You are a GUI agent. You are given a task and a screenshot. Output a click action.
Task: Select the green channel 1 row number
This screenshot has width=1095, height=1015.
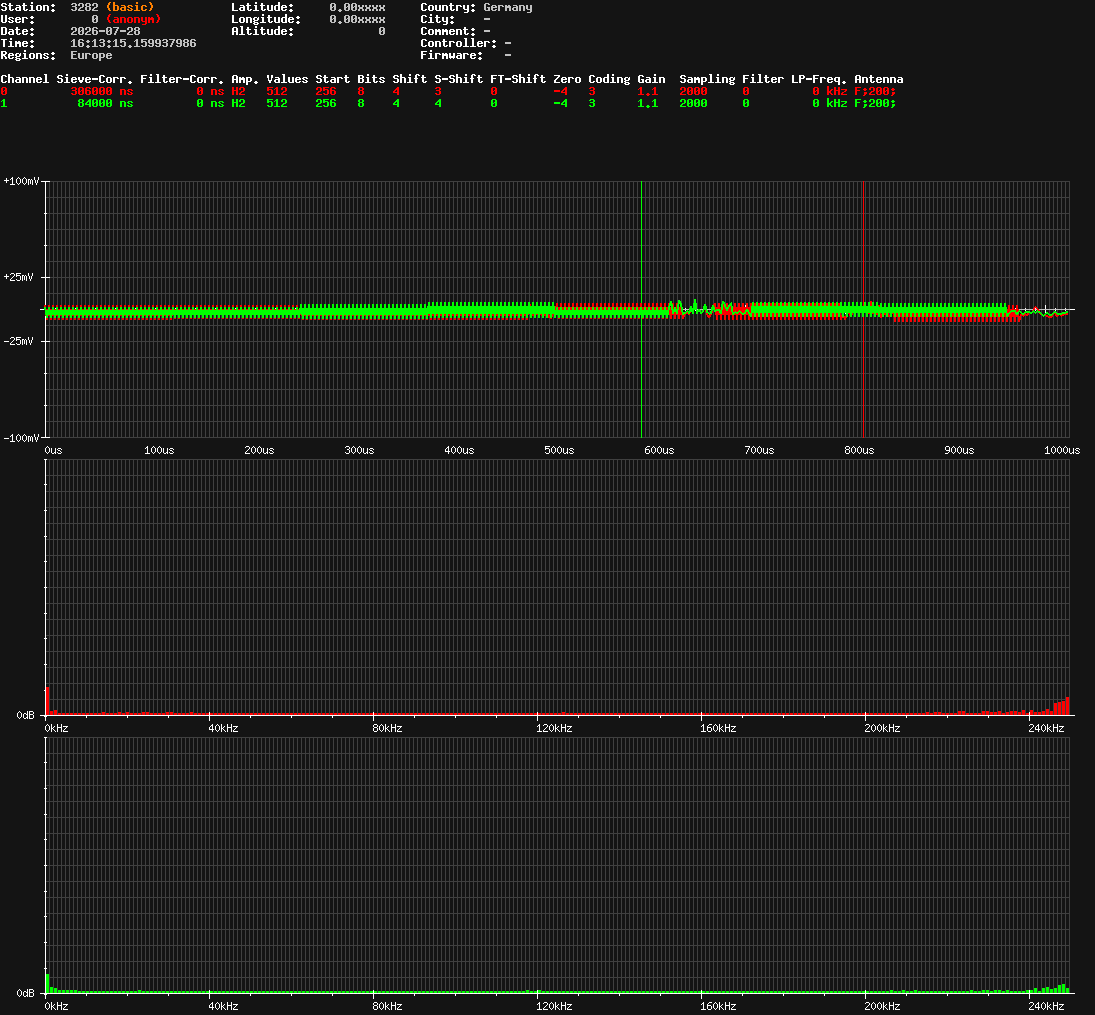click(x=4, y=103)
